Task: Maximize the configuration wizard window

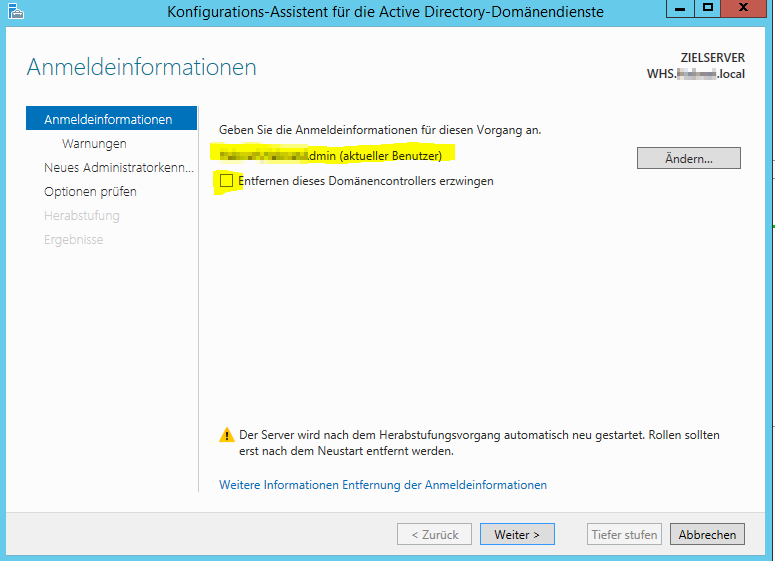Action: coord(709,10)
